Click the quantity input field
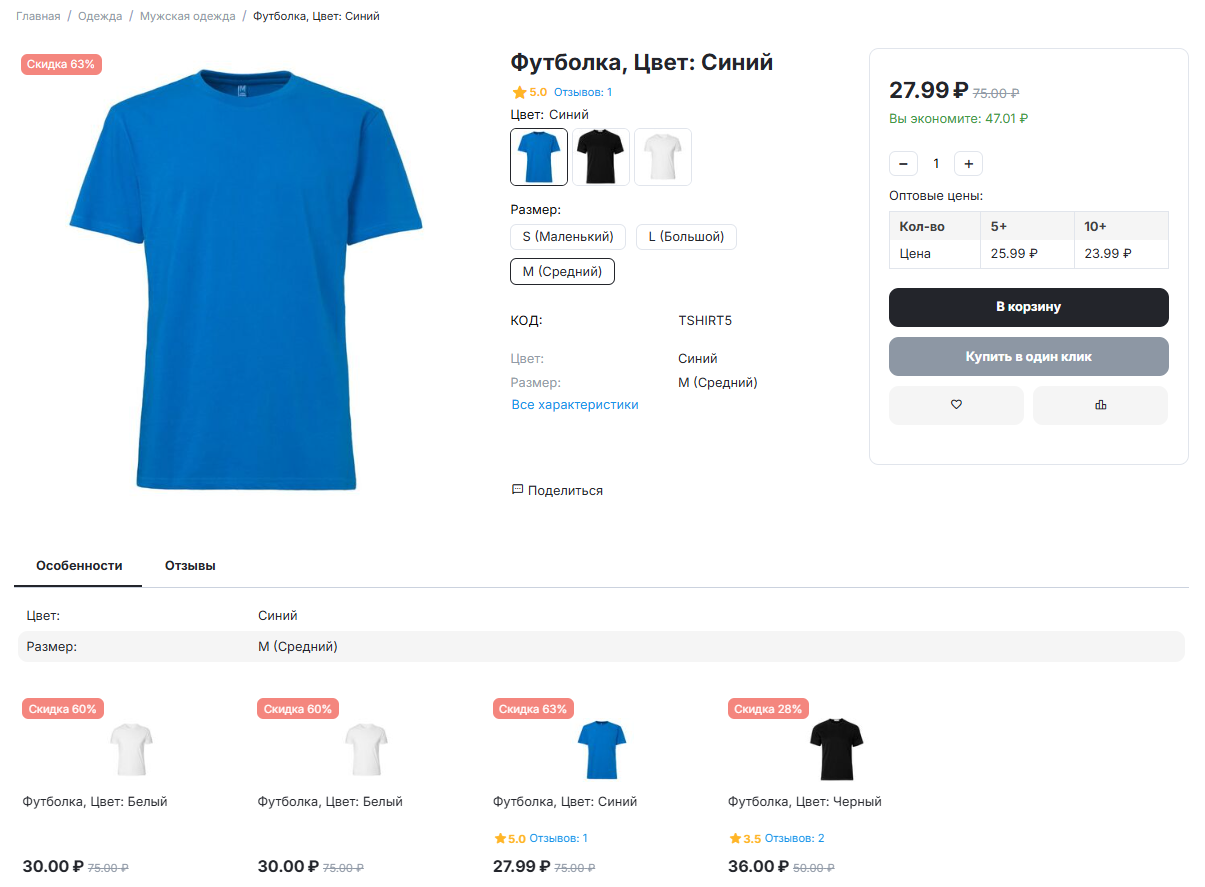1205x887 pixels. pyautogui.click(x=936, y=163)
